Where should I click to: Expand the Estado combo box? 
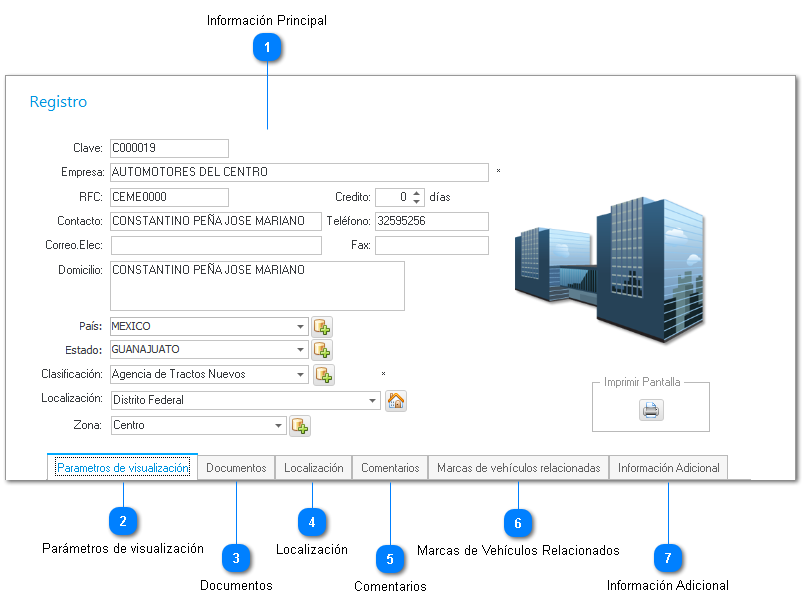point(301,350)
